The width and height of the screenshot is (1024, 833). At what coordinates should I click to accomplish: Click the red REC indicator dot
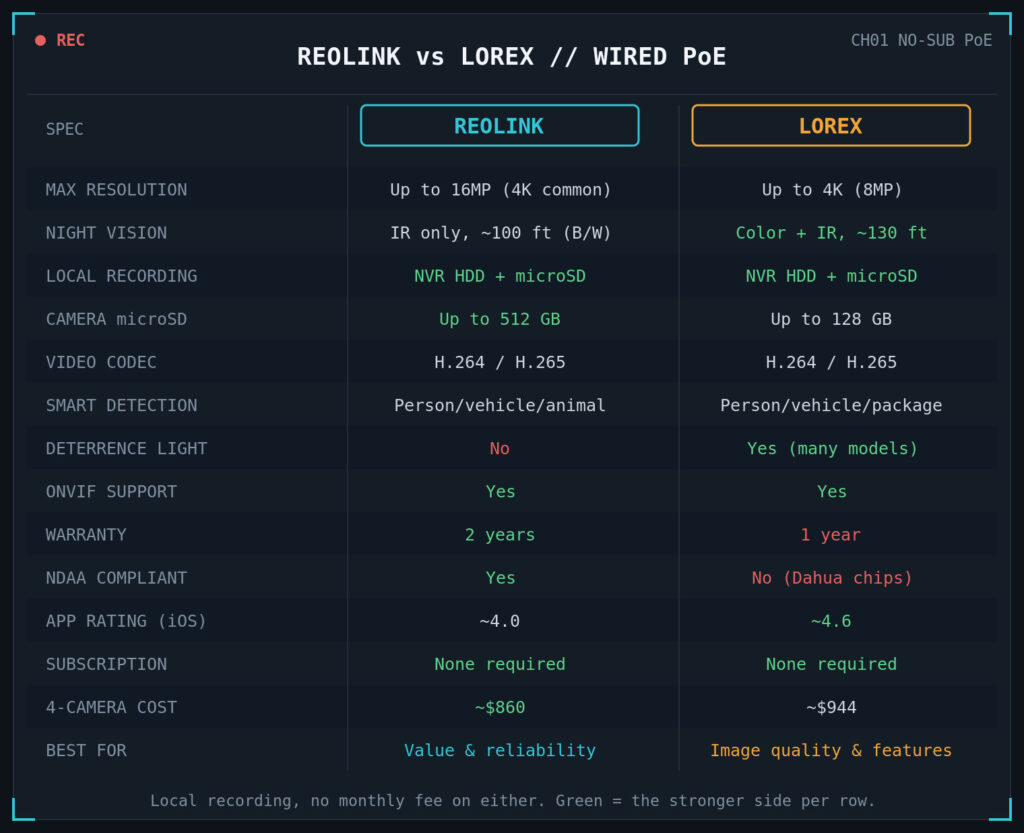40,40
